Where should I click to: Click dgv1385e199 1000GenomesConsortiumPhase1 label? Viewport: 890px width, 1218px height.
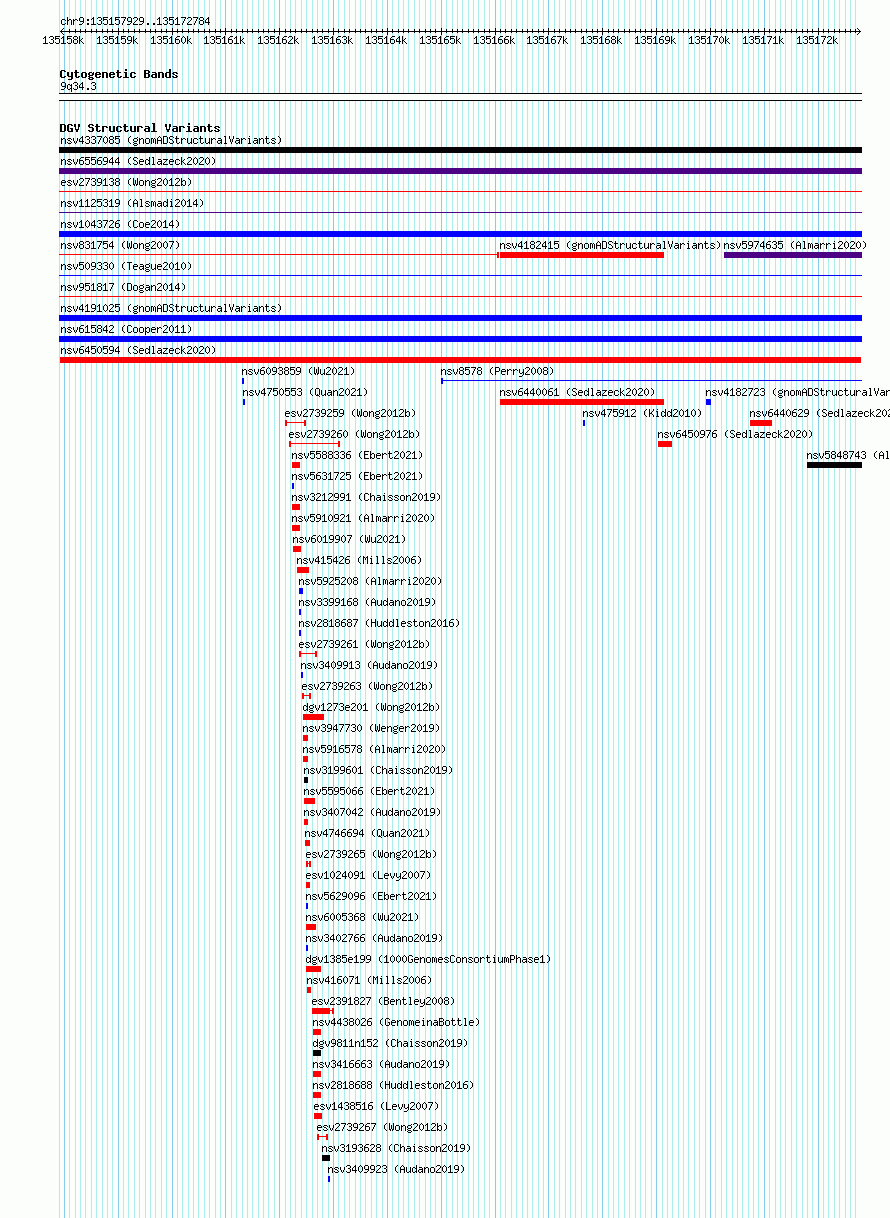[x=428, y=959]
